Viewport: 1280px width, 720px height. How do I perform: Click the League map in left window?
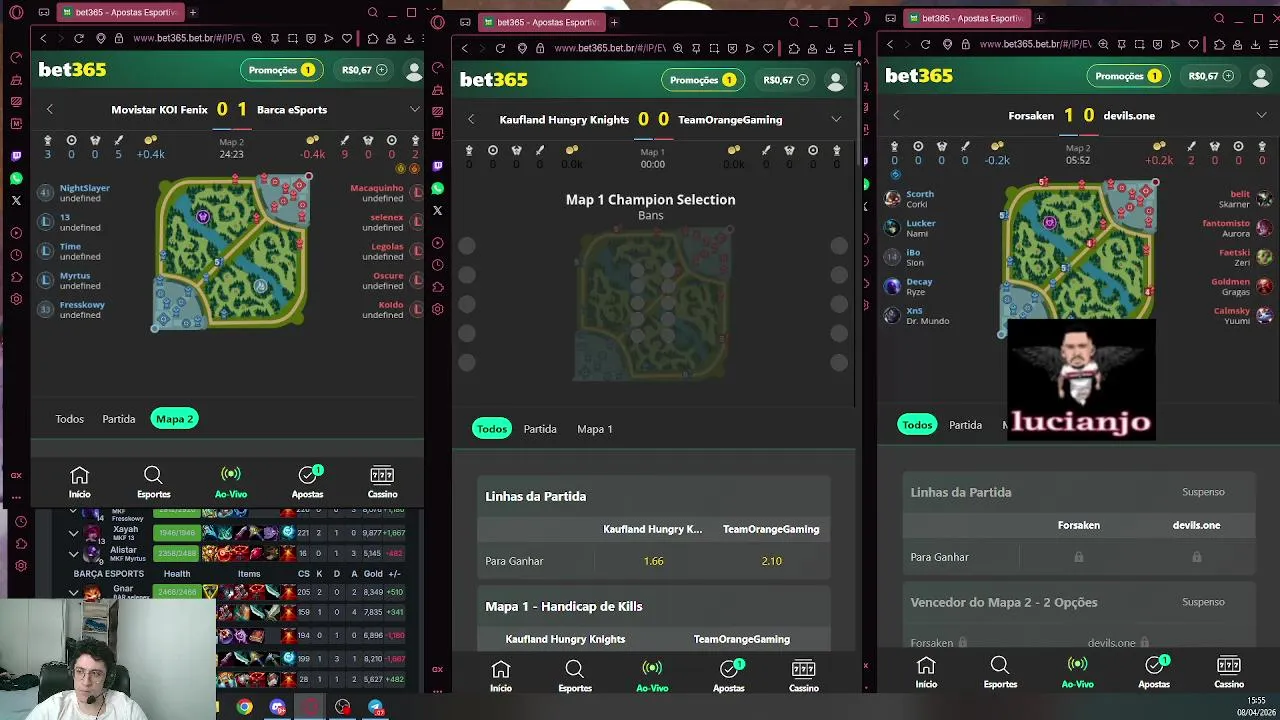[232, 251]
